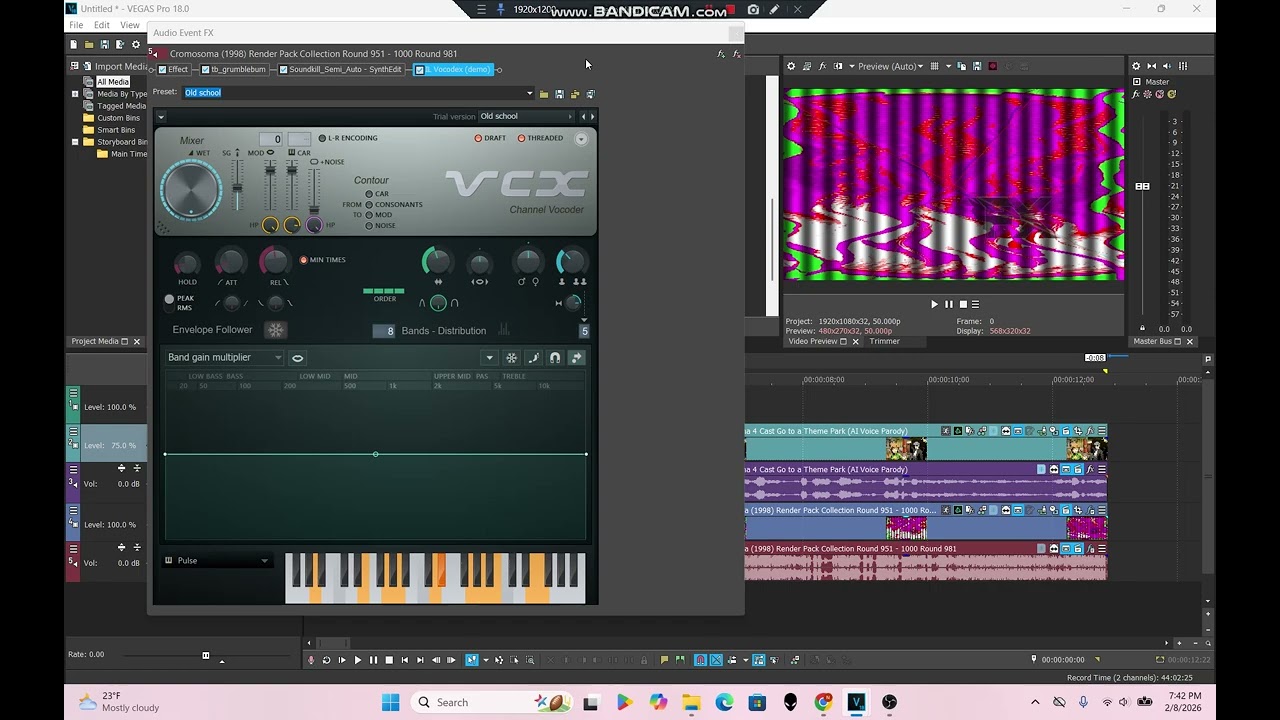Select previous preset with left arrow
Viewport: 1280px width, 720px height.
(584, 117)
